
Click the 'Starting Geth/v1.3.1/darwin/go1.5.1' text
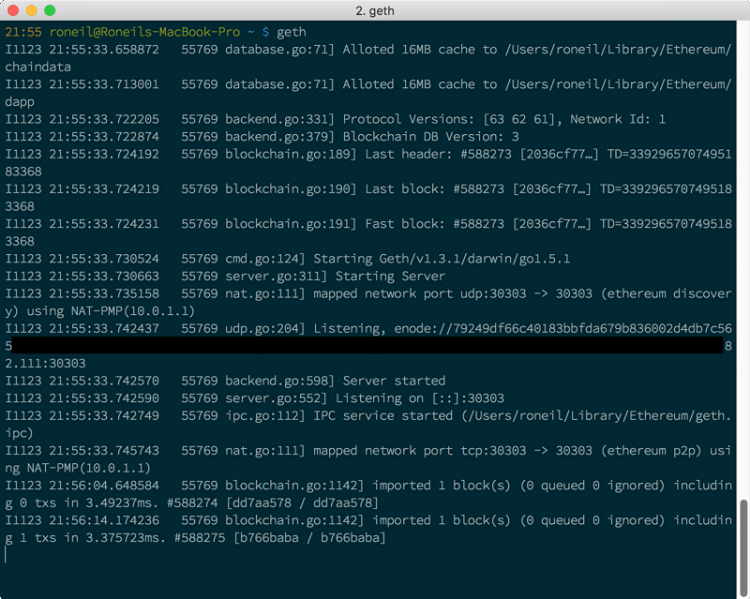(x=441, y=259)
